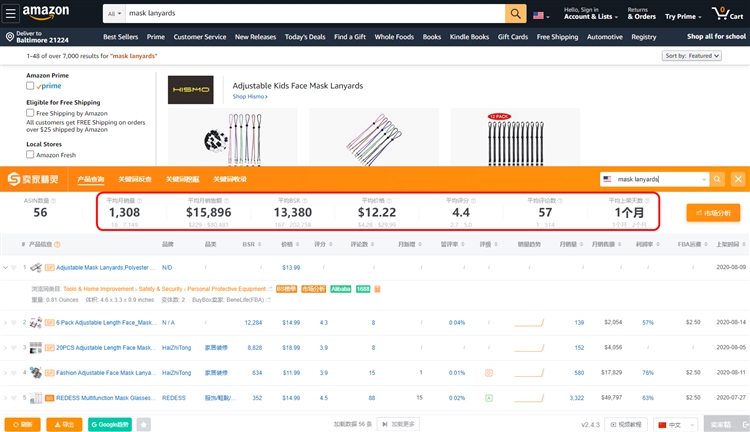Screen dimensions: 750x432
Task: Click the star favorites button at bottom
Action: 144,424
